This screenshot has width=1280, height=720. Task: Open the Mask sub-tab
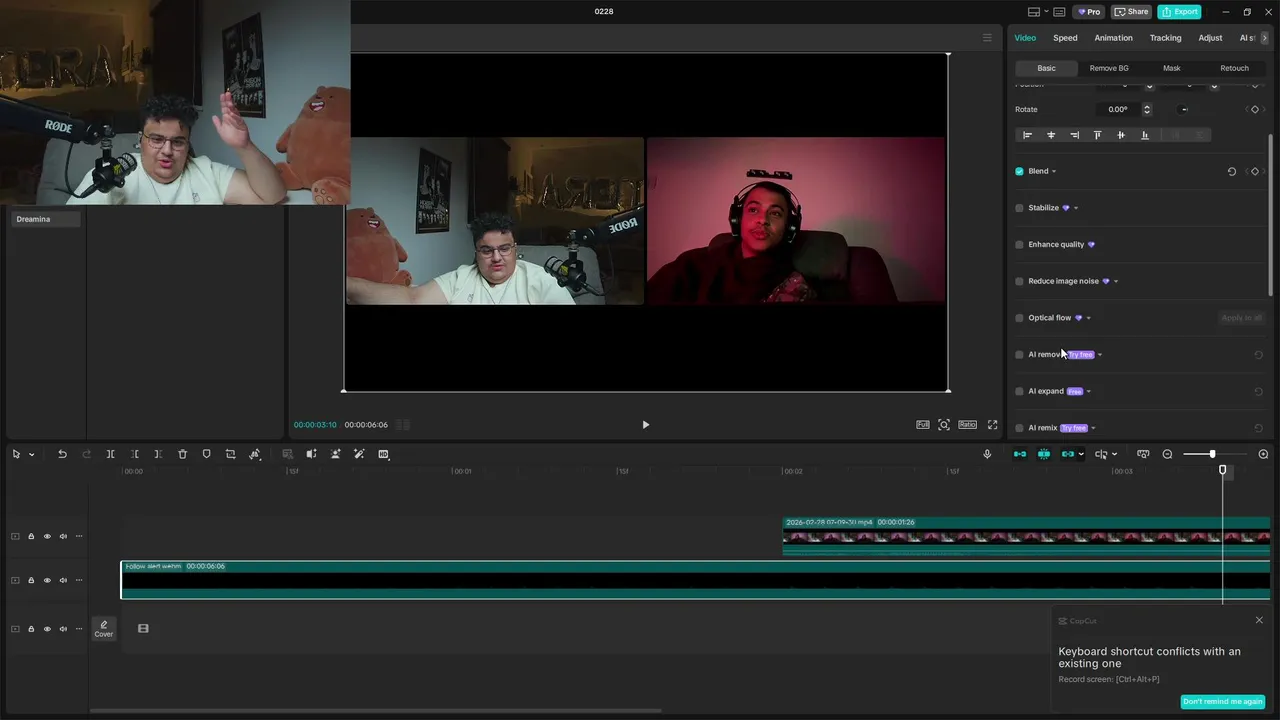(x=1171, y=68)
